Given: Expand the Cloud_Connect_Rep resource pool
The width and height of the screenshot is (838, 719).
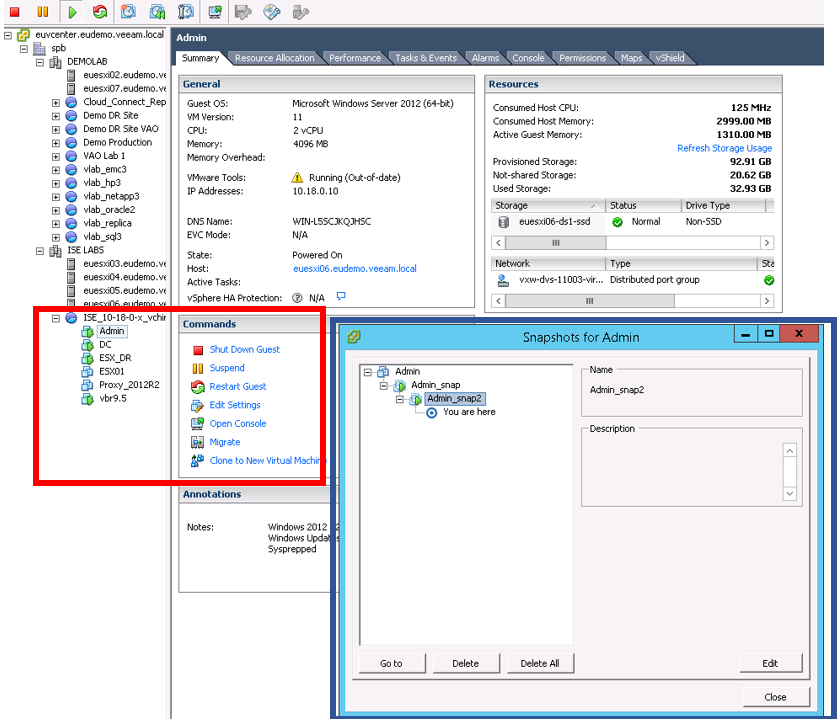Looking at the screenshot, I should (56, 102).
